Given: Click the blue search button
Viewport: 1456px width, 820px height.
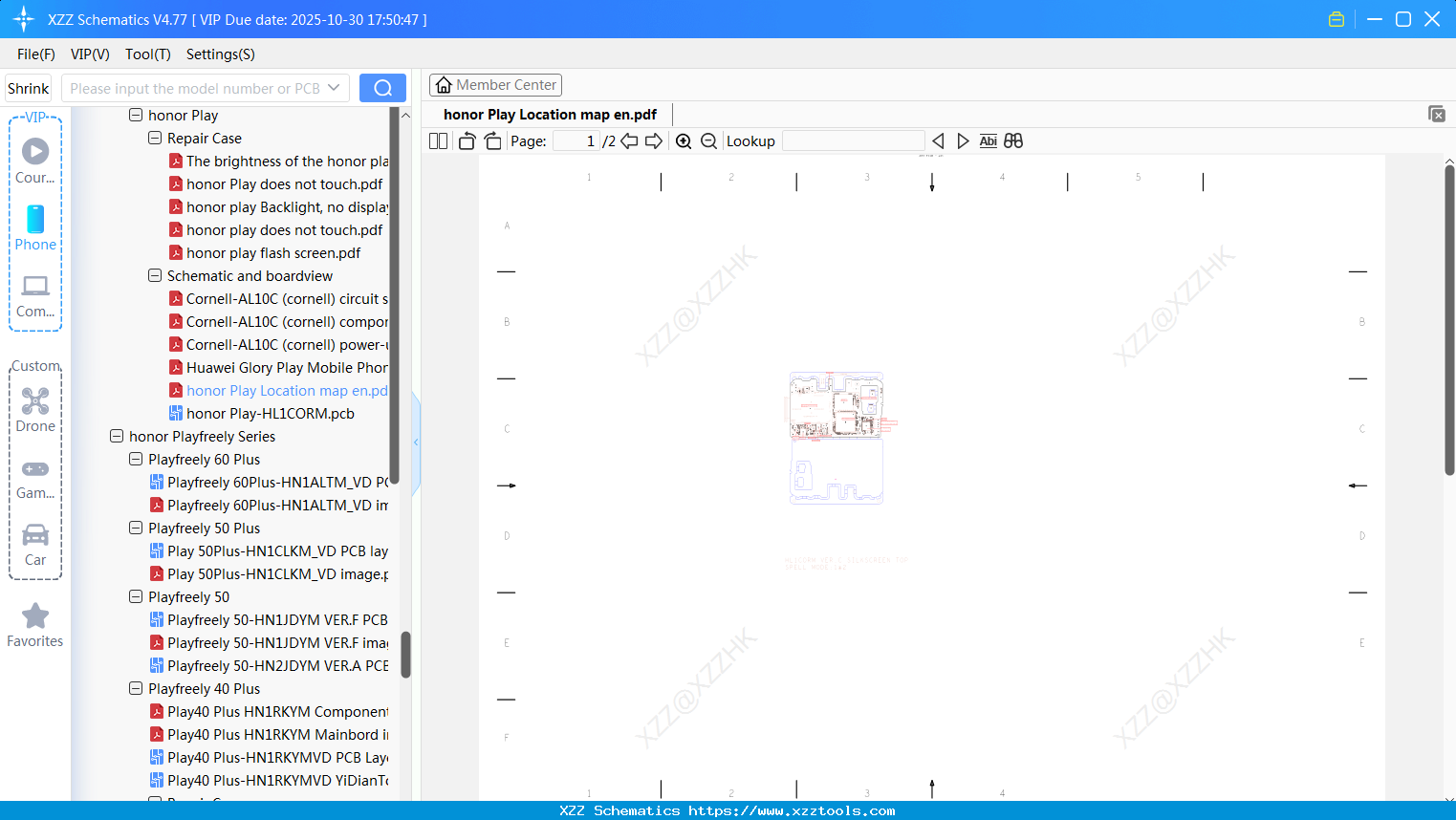Looking at the screenshot, I should tap(382, 88).
